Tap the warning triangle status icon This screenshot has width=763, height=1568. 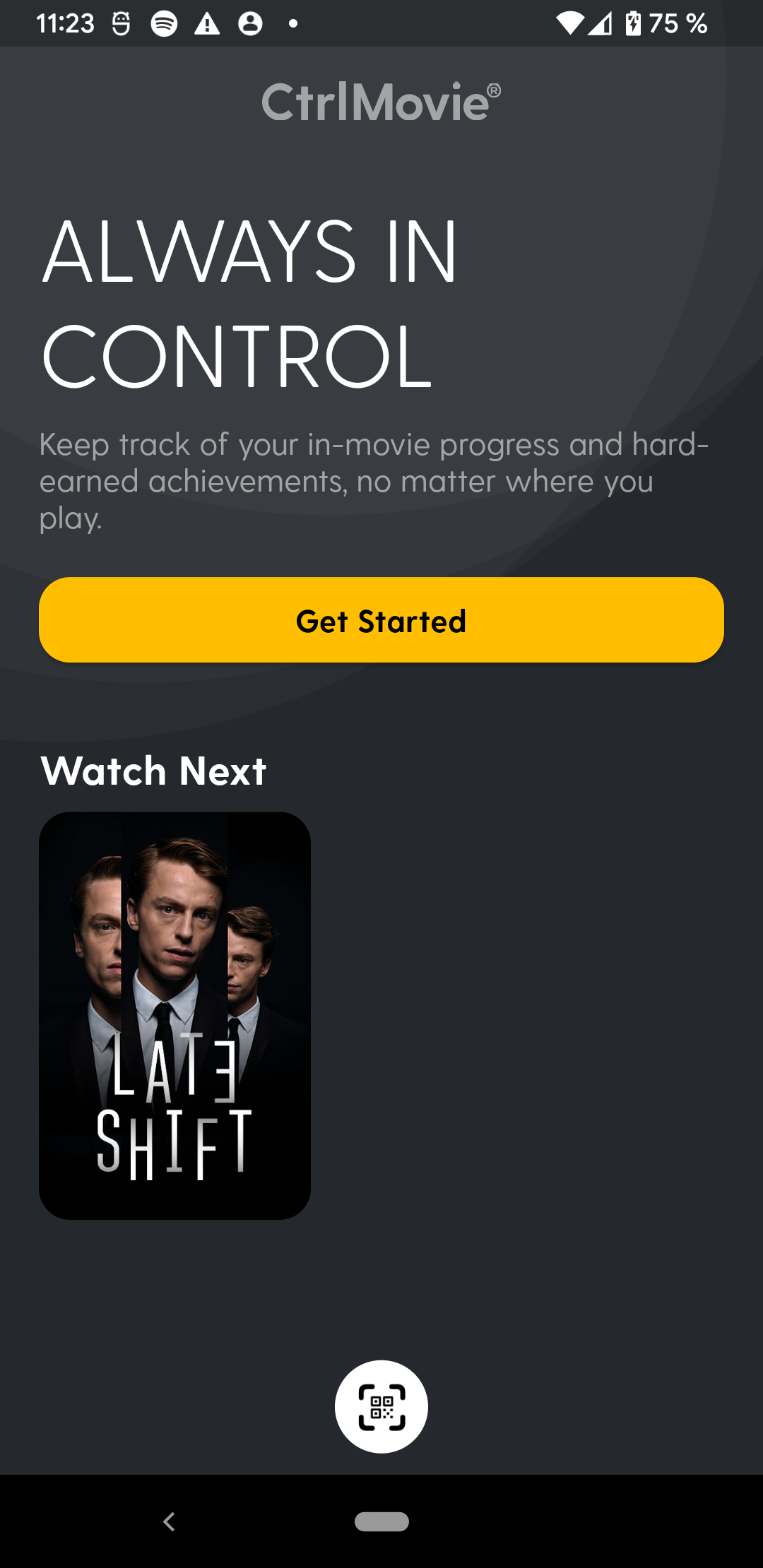click(207, 23)
